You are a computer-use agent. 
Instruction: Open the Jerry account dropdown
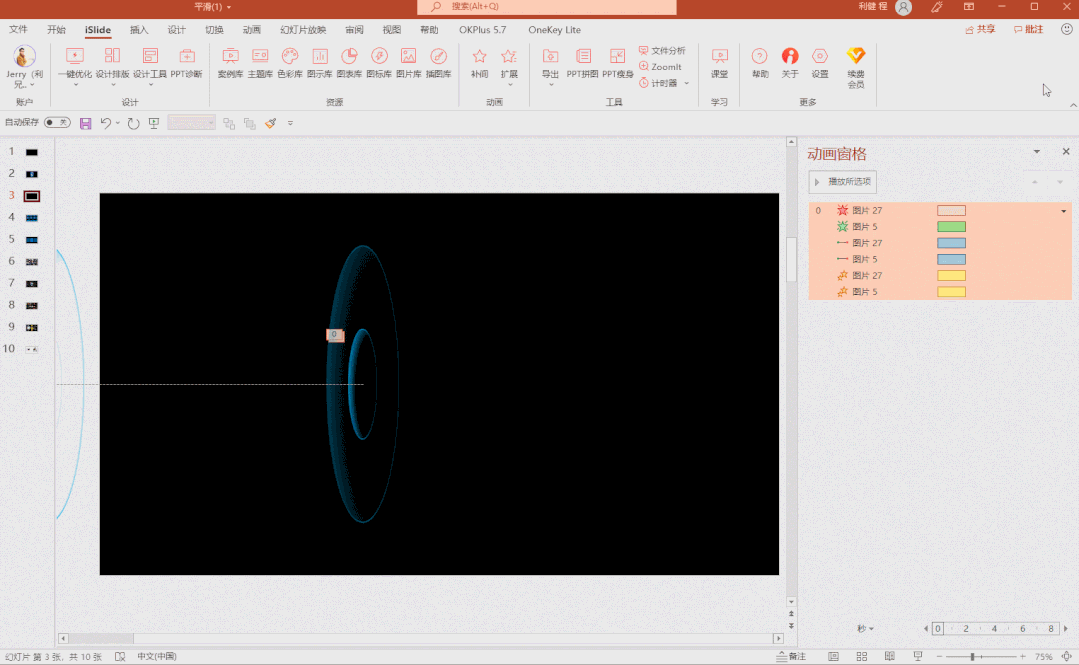[x=32, y=85]
